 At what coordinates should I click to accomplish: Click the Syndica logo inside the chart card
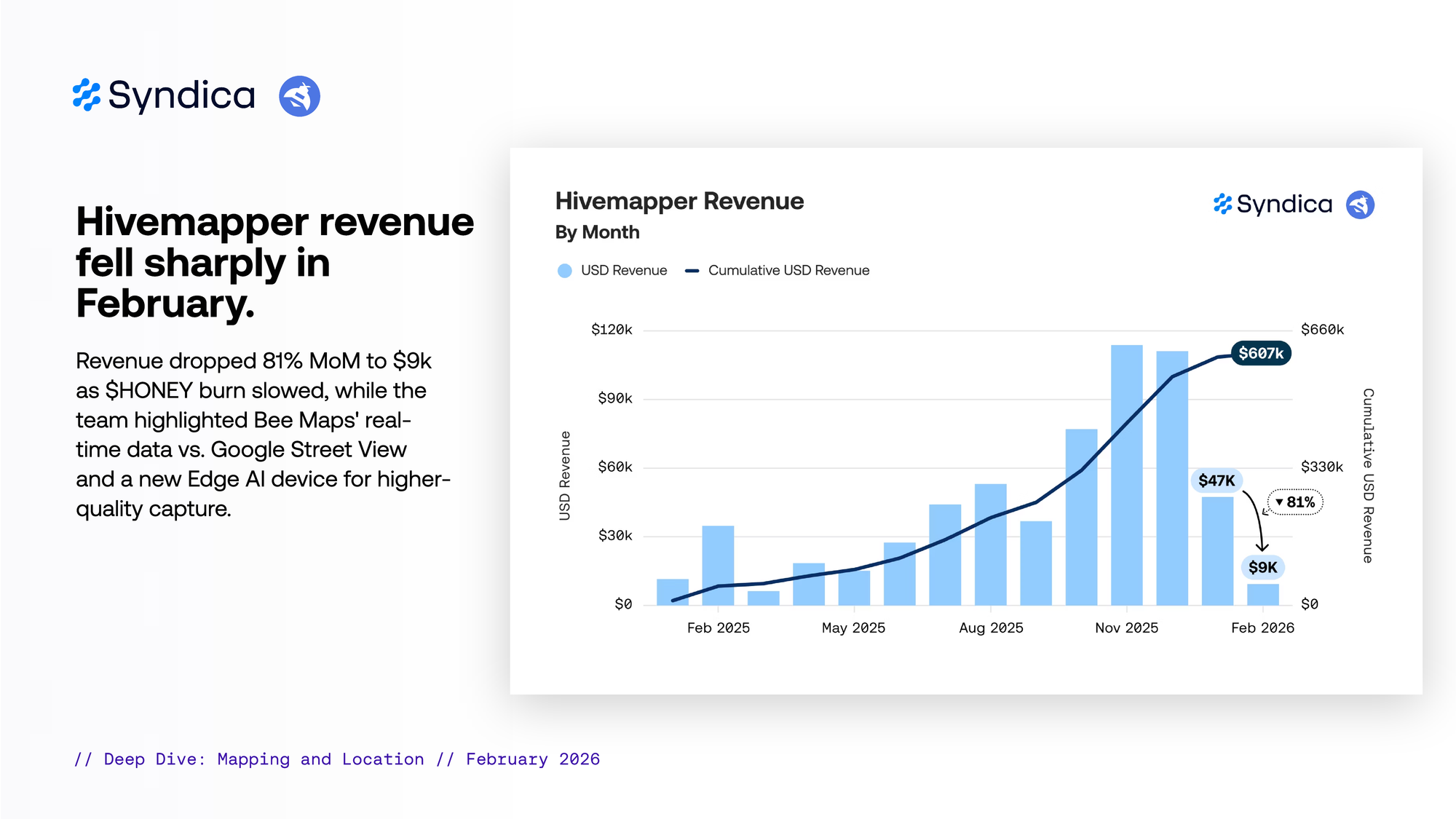[x=1273, y=205]
